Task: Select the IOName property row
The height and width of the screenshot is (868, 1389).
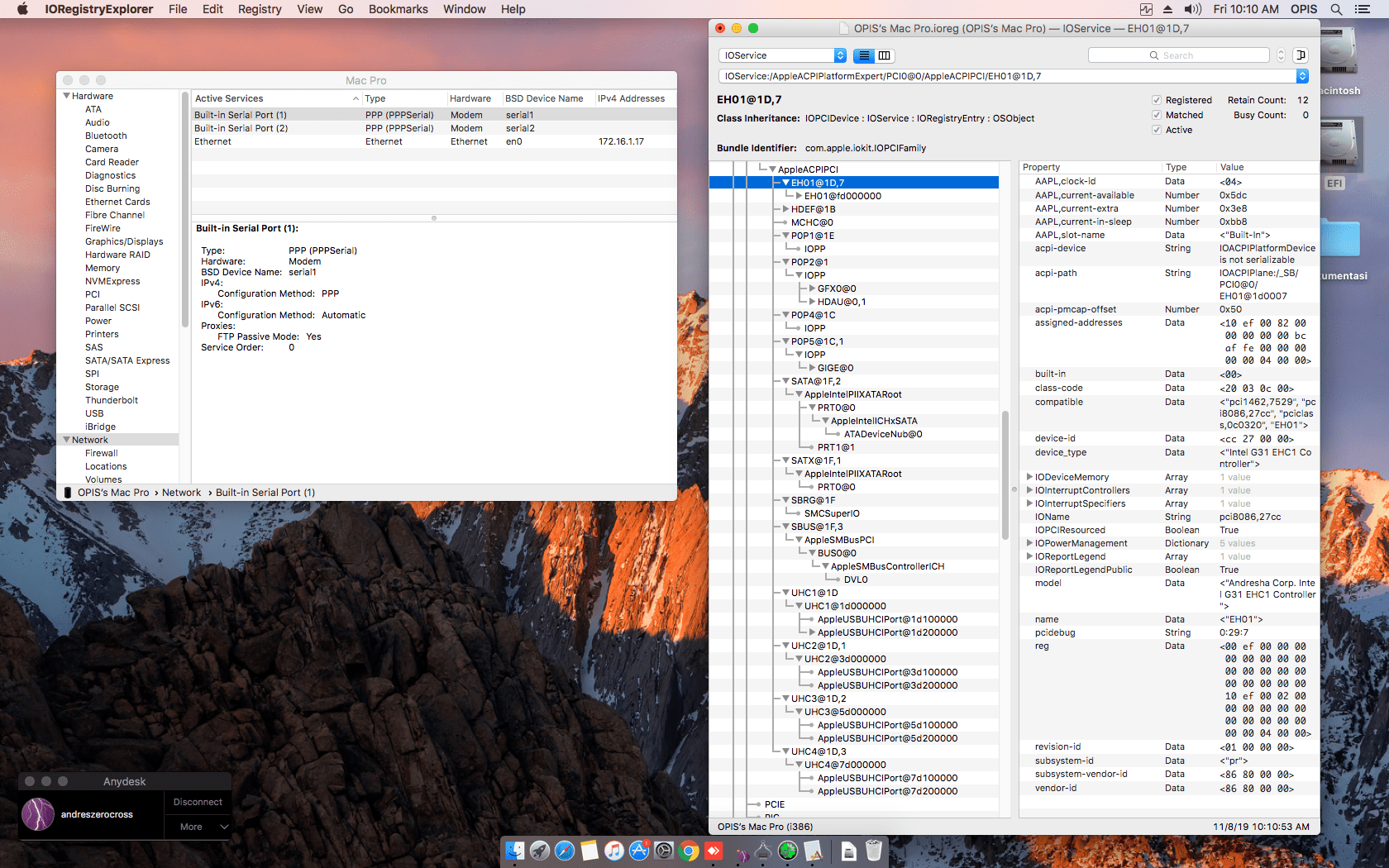Action: pyautogui.click(x=1169, y=517)
